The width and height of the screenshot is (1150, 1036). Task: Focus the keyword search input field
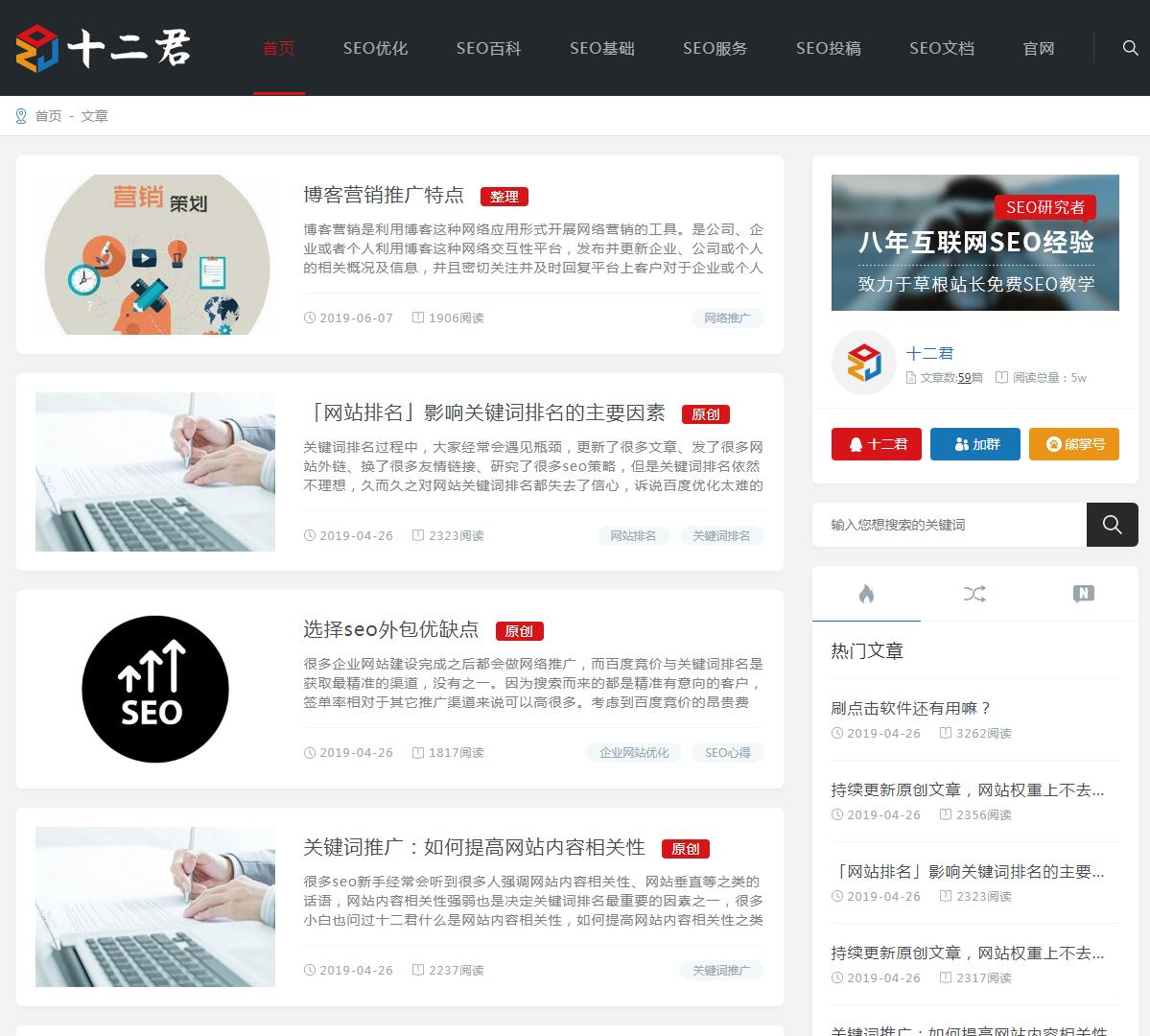[949, 525]
